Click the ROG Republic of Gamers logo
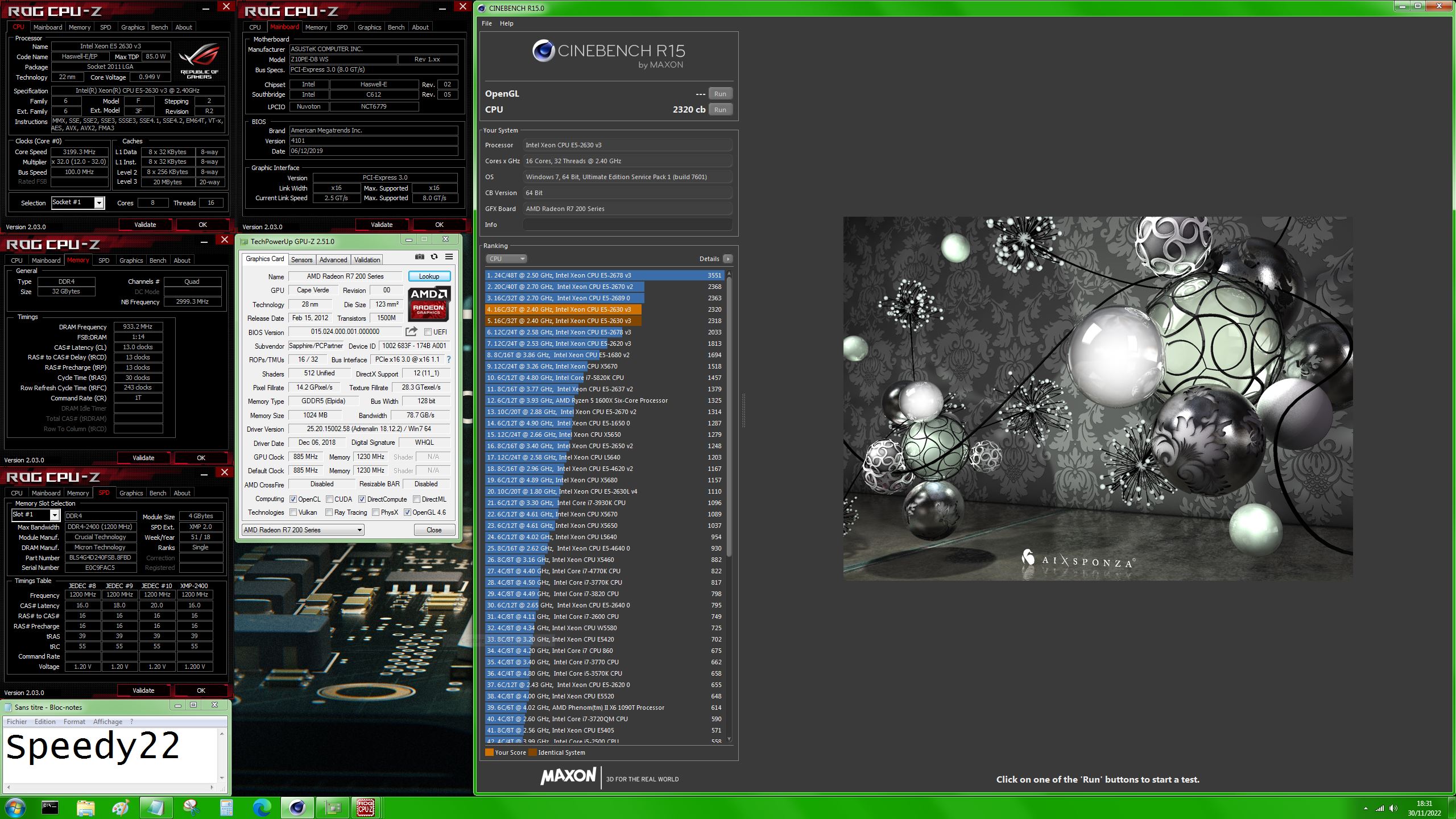Screen dimensions: 1456x819 click(199, 61)
